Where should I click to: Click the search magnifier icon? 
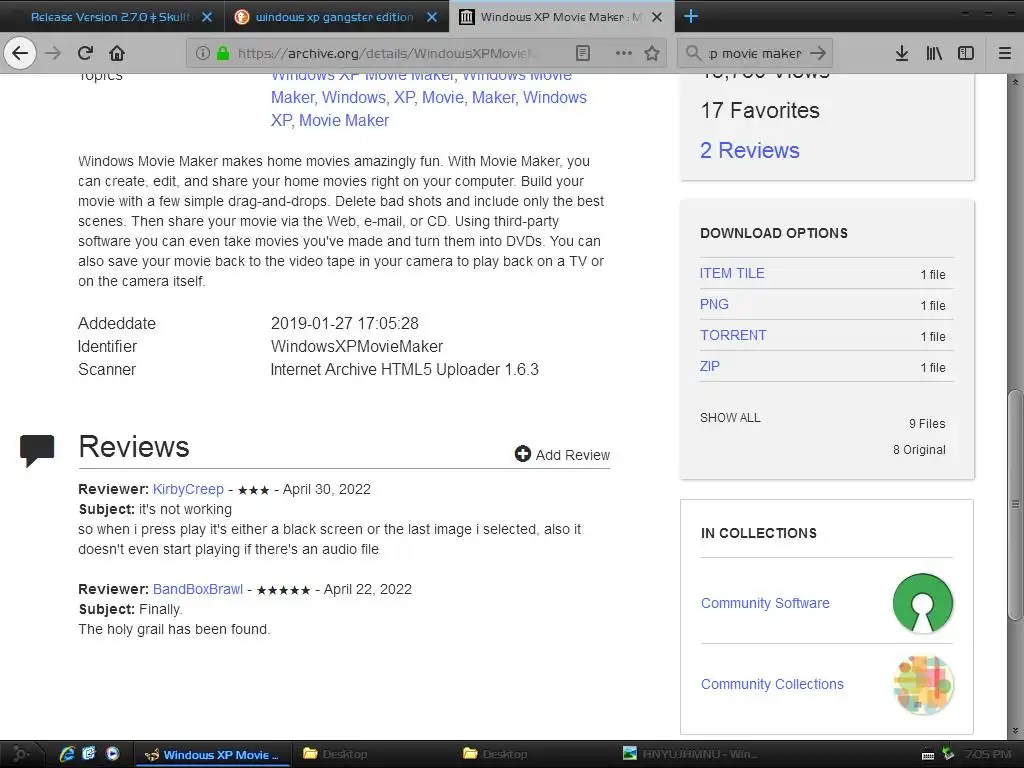pyautogui.click(x=694, y=53)
